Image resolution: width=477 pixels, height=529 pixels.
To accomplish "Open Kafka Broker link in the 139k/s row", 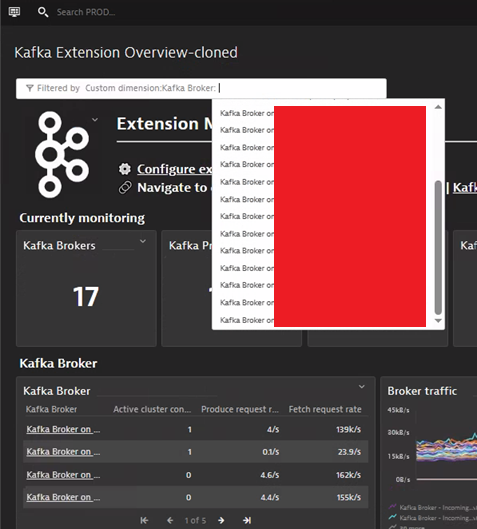I will coord(63,429).
